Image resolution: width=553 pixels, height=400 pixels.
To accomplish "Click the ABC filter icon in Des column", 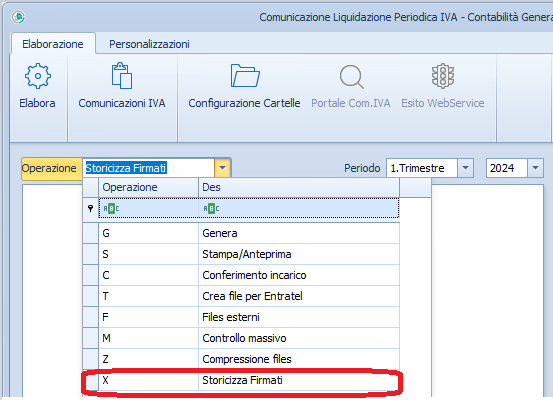I will click(x=211, y=208).
